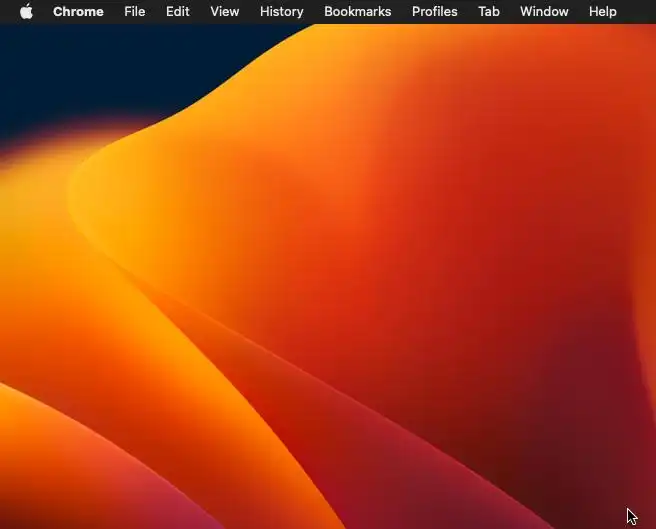
Task: Open the File menu
Action: coord(135,11)
